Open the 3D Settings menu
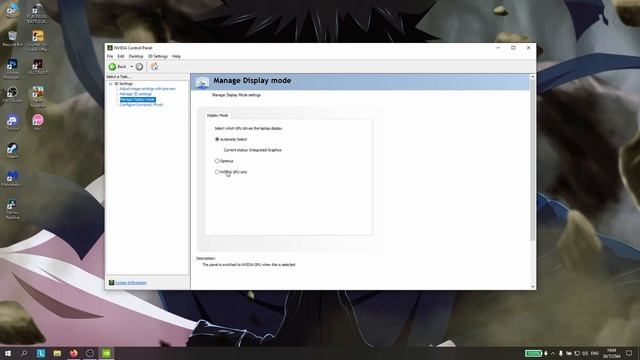Screen dimensions: 640x360 (x=158, y=56)
